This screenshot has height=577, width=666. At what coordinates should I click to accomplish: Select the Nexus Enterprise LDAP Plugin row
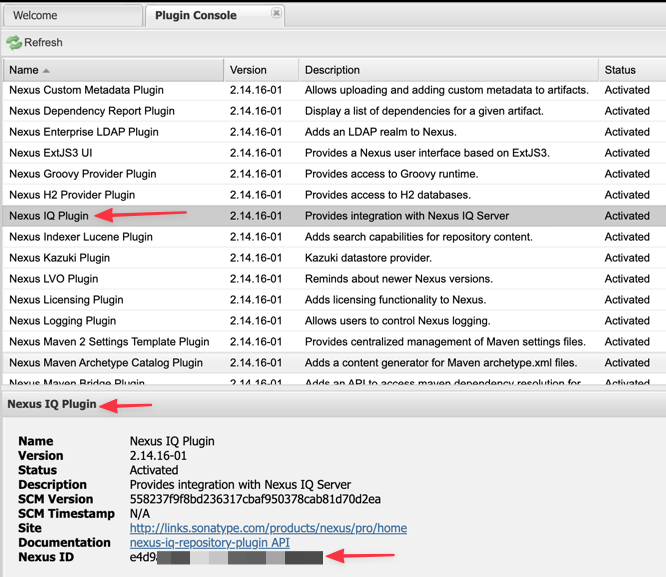coord(84,132)
